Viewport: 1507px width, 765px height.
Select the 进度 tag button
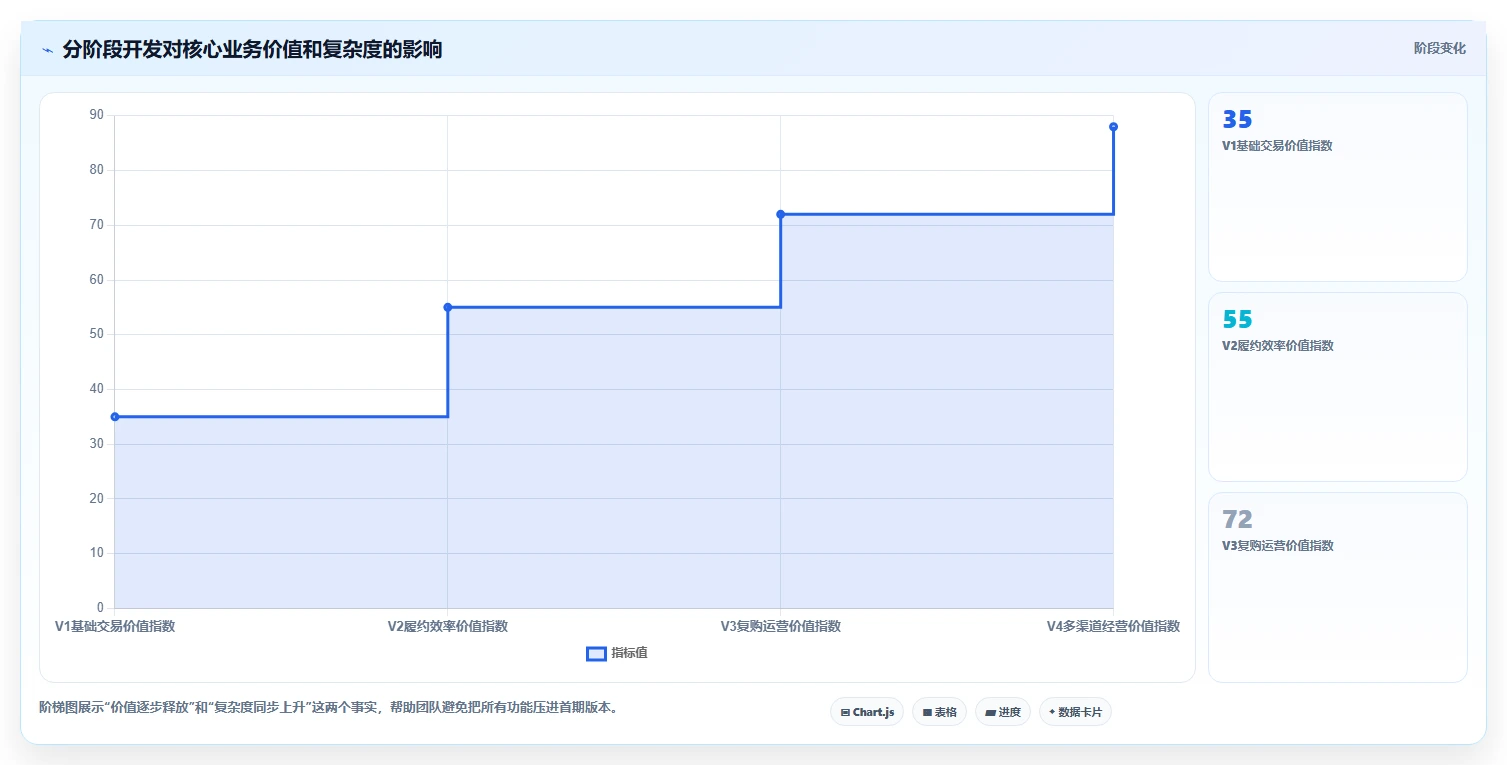[x=1003, y=712]
